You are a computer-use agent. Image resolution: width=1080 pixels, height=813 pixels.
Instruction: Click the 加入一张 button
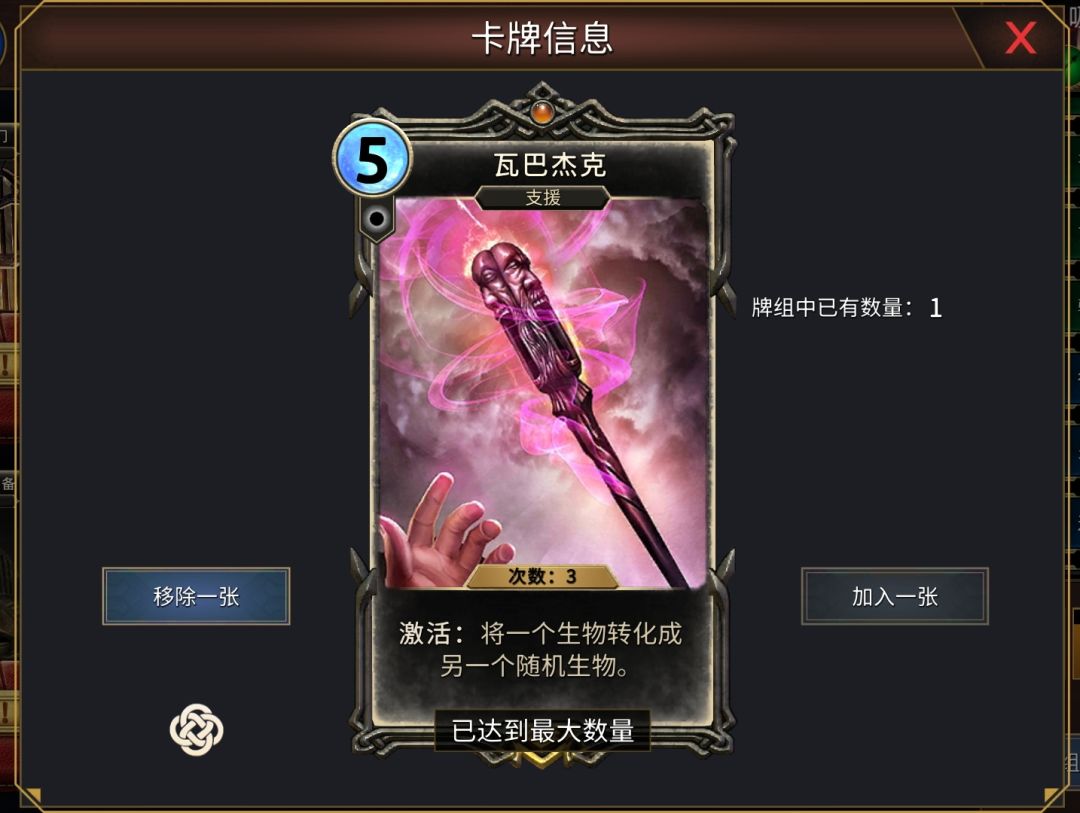895,596
